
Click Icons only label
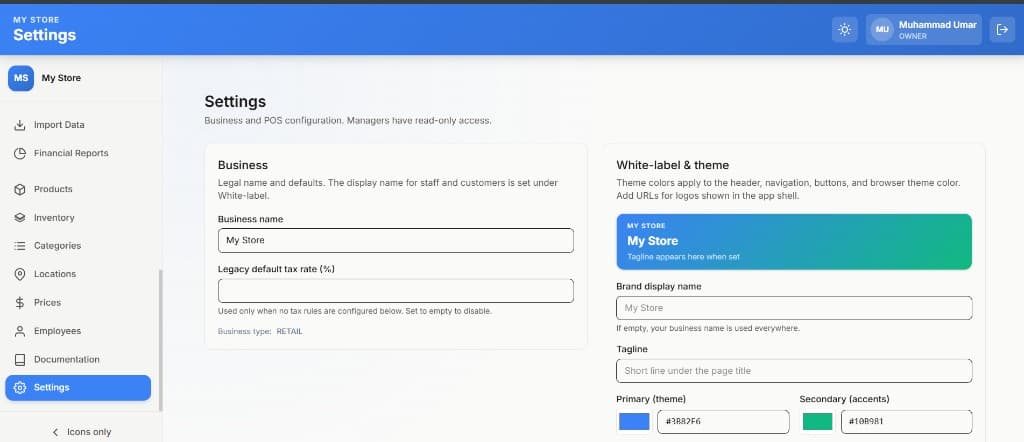coord(89,432)
